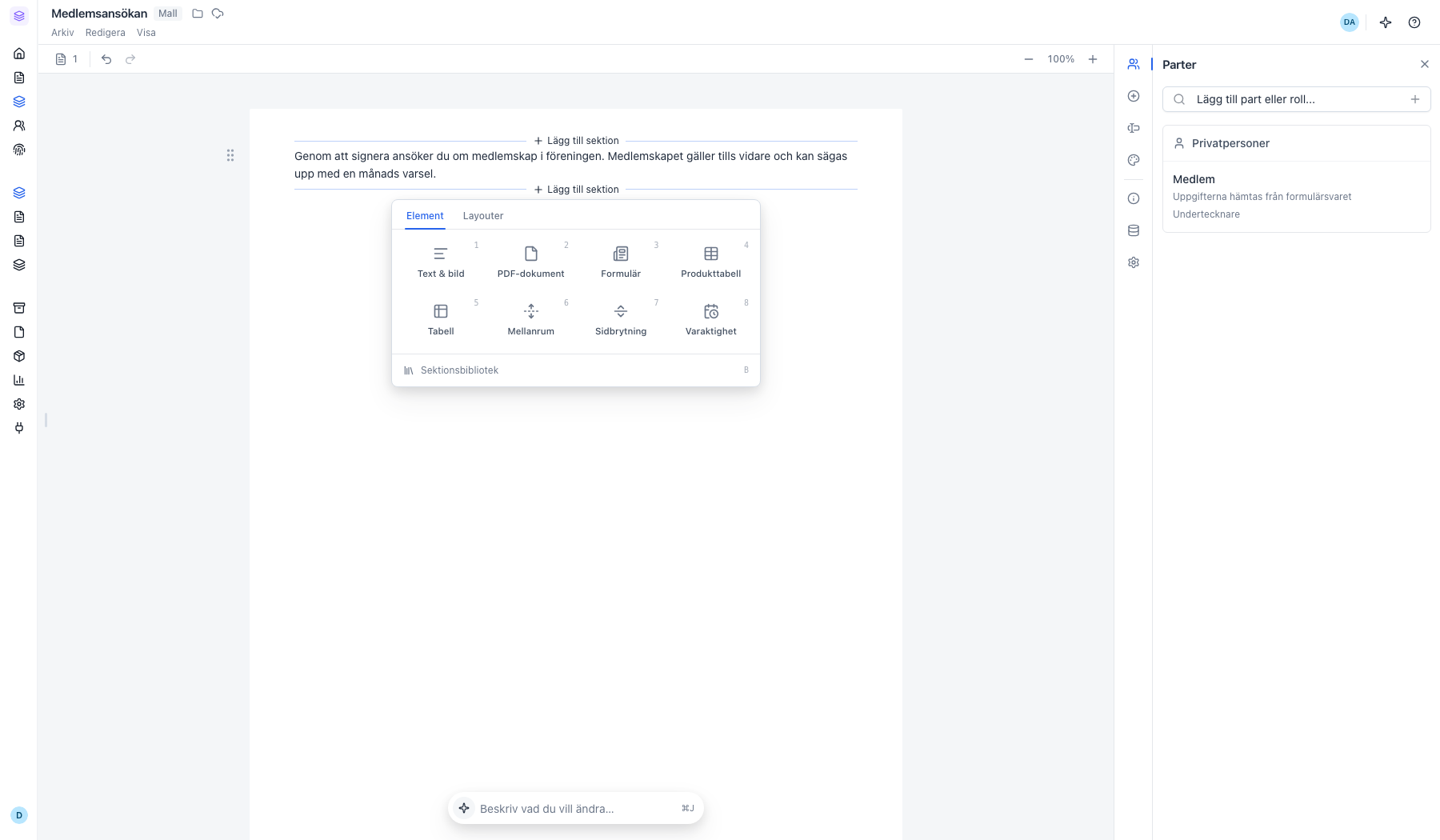This screenshot has width=1440, height=840.
Task: Open the DA user avatar
Action: [1350, 22]
